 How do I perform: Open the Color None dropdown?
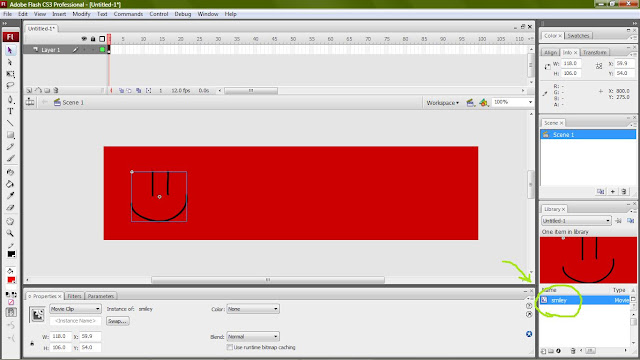(x=253, y=309)
